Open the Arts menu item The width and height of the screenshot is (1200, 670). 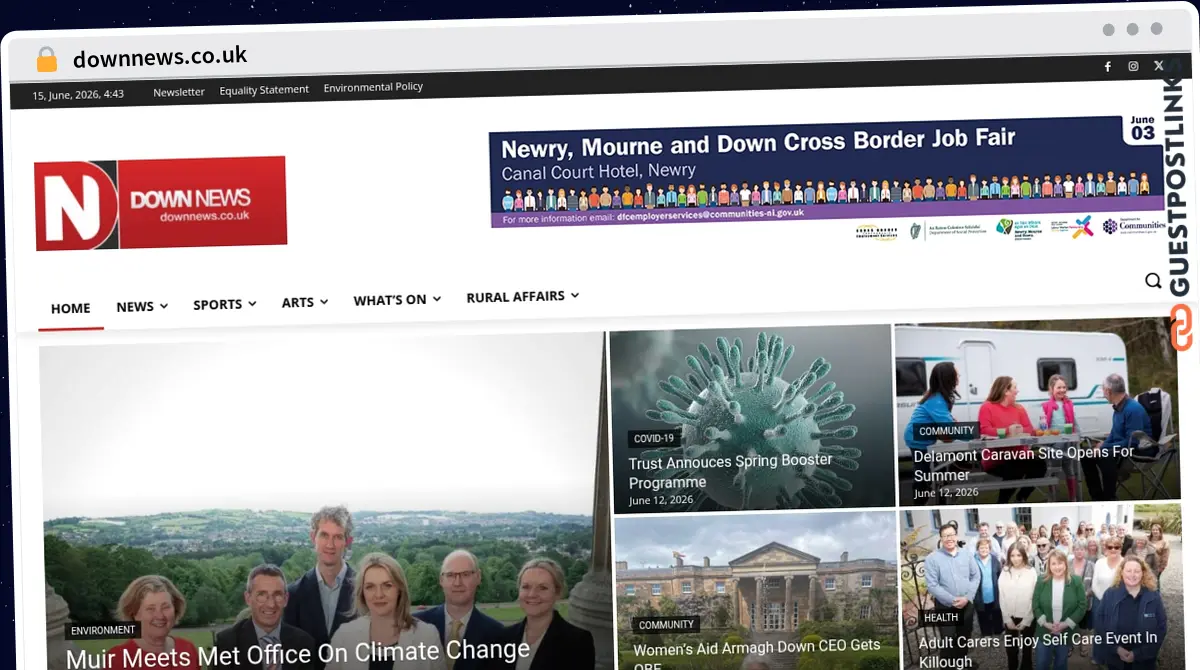tap(298, 302)
